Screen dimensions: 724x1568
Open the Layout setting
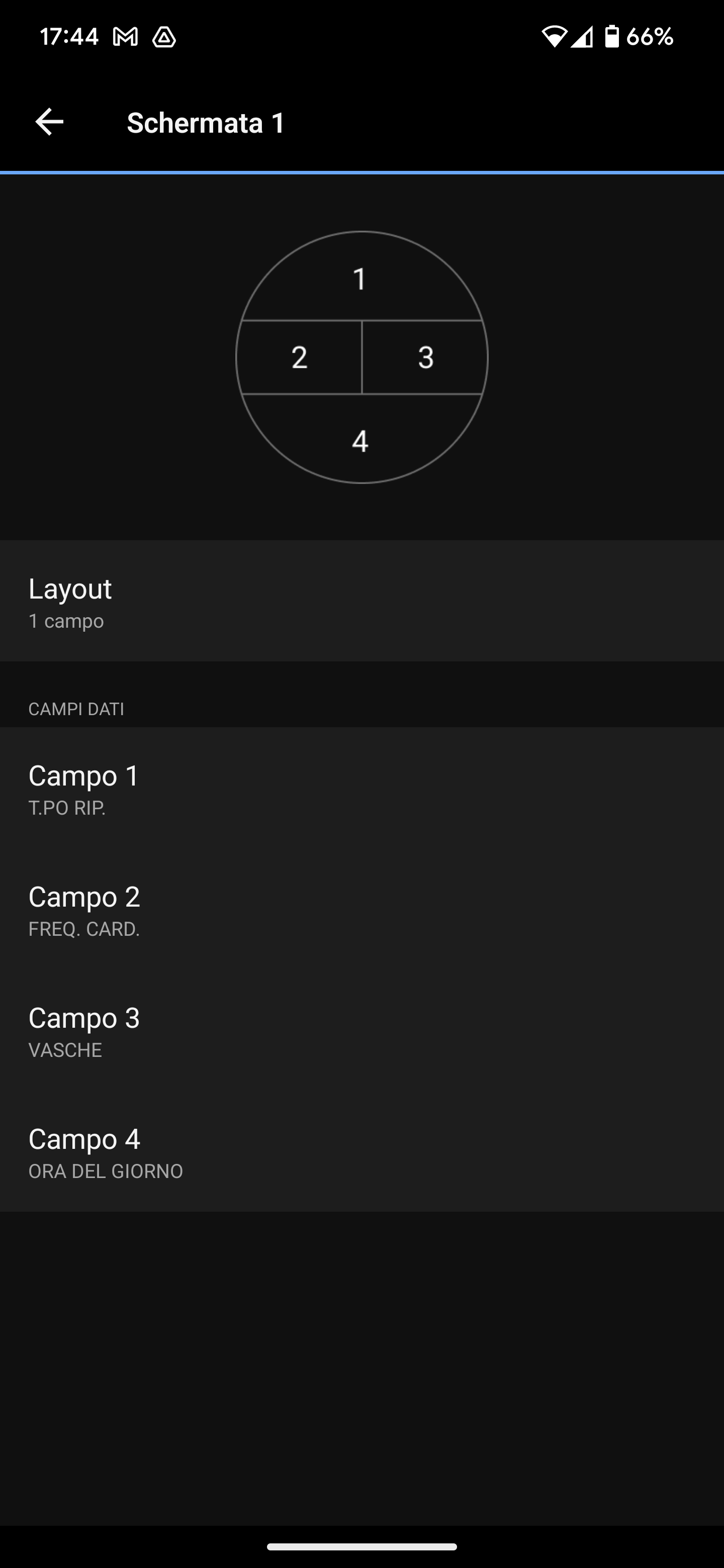click(361, 601)
